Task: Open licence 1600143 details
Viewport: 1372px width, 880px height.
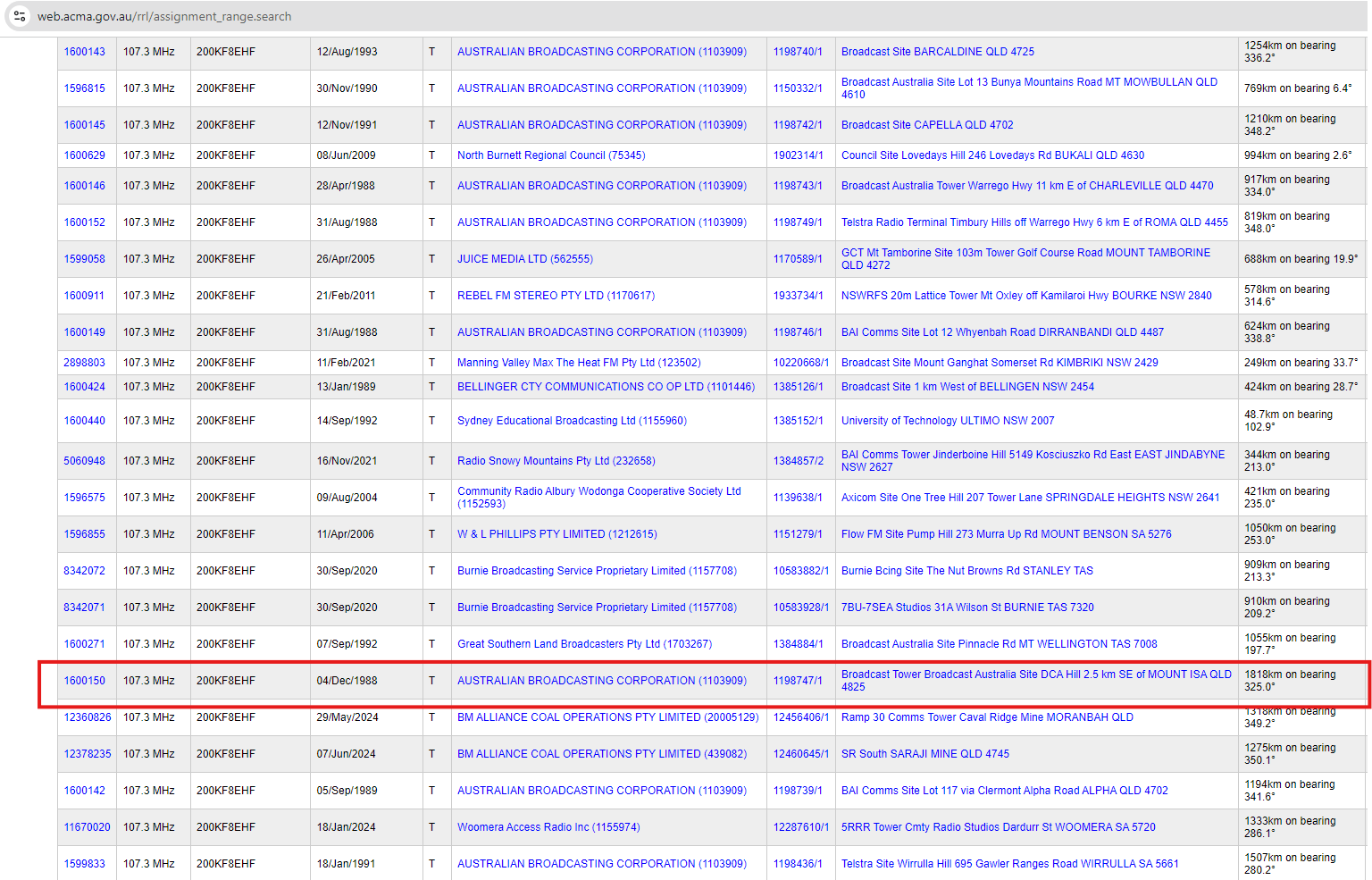Action: click(84, 52)
